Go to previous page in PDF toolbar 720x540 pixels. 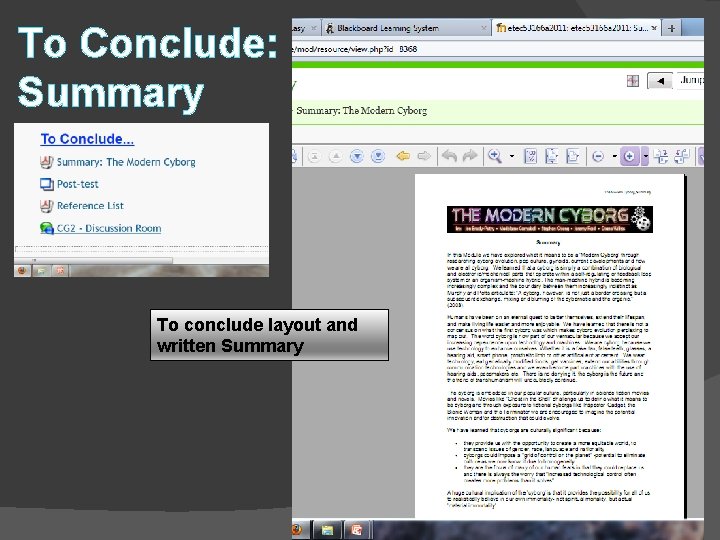336,157
